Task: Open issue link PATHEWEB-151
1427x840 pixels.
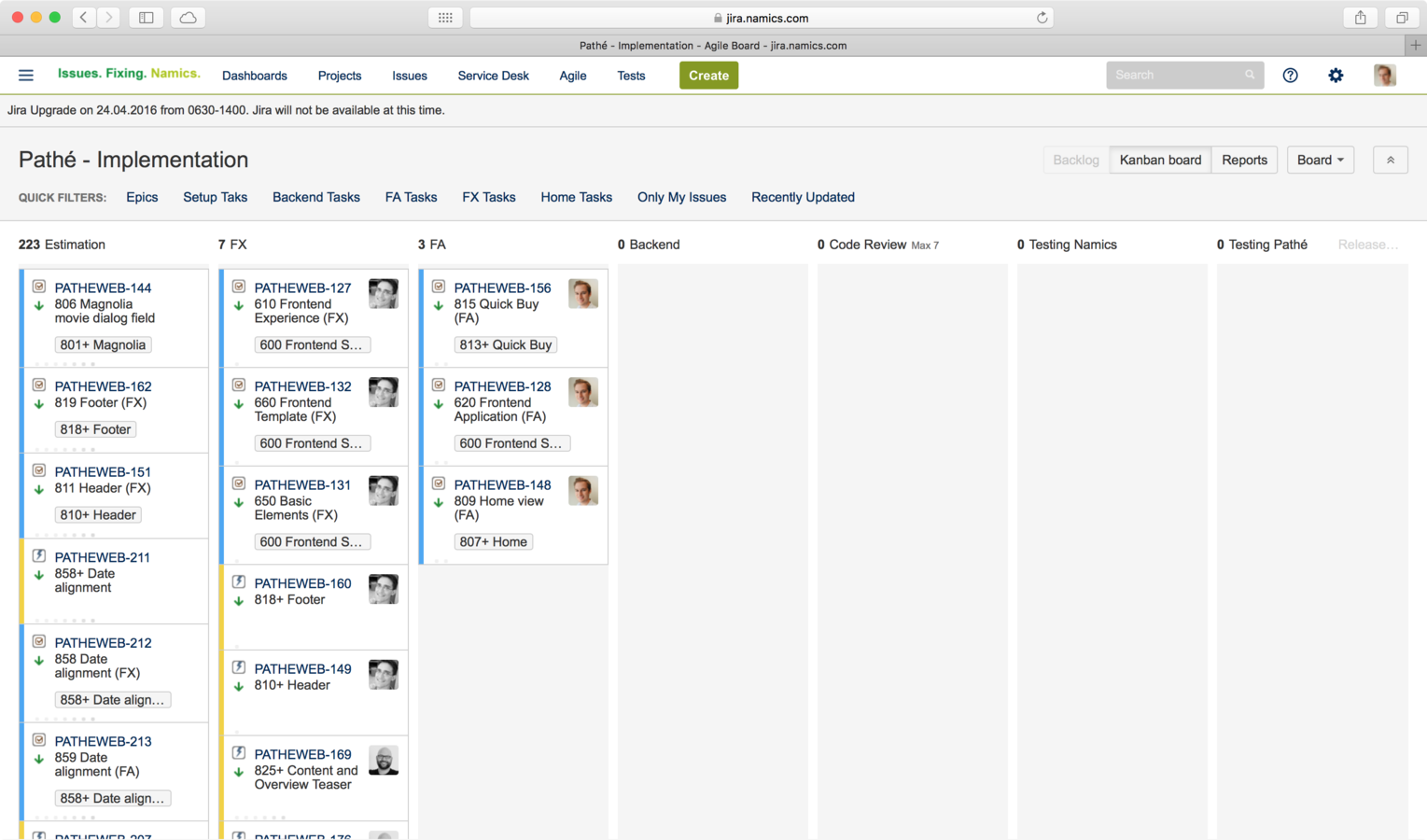Action: point(103,472)
